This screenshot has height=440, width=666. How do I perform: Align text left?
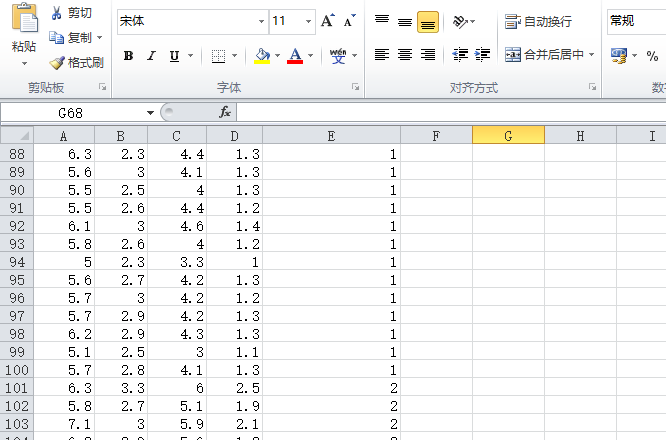382,55
